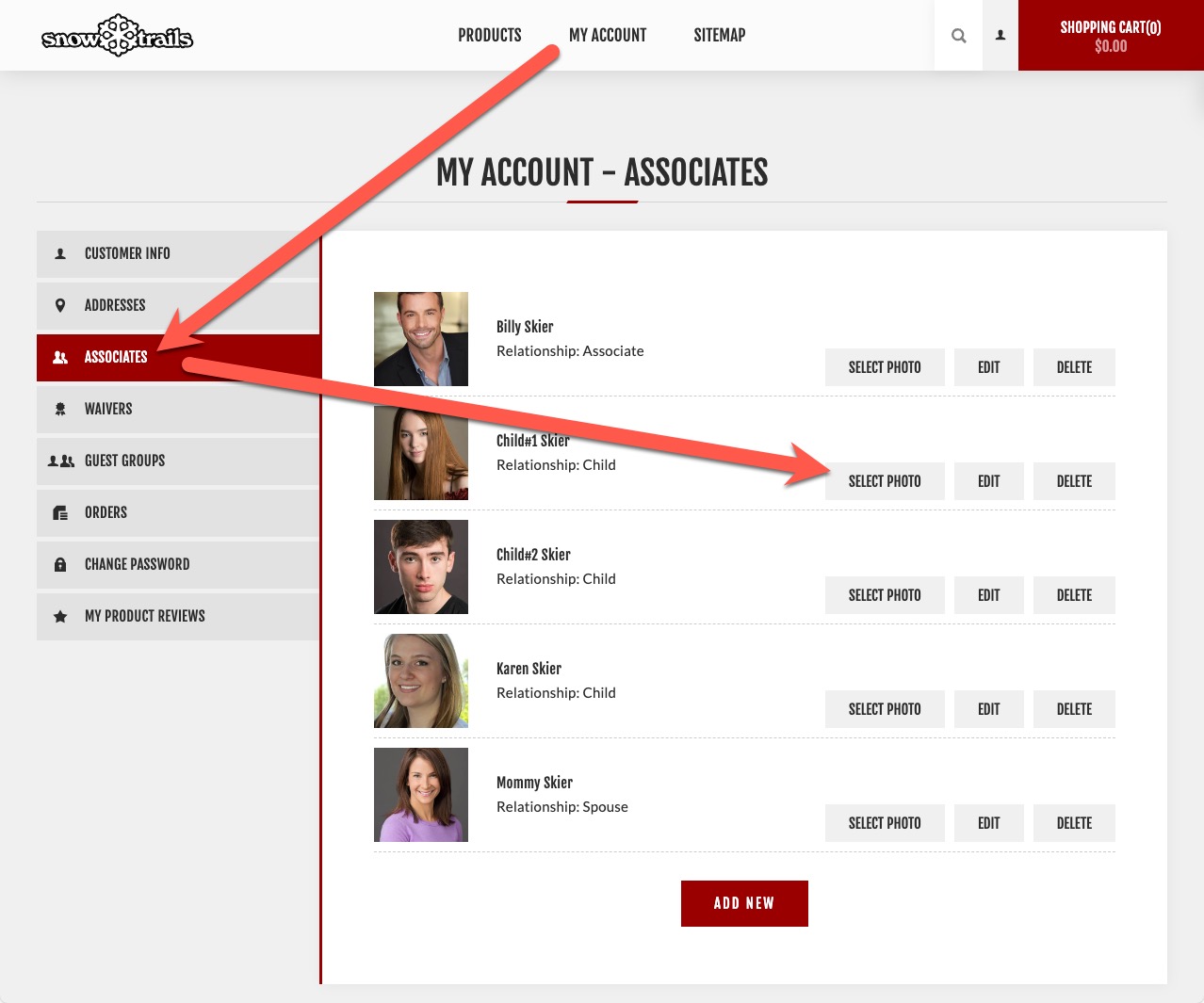Click the Snow Trails logo
The width and height of the screenshot is (1204, 1003).
click(x=117, y=37)
